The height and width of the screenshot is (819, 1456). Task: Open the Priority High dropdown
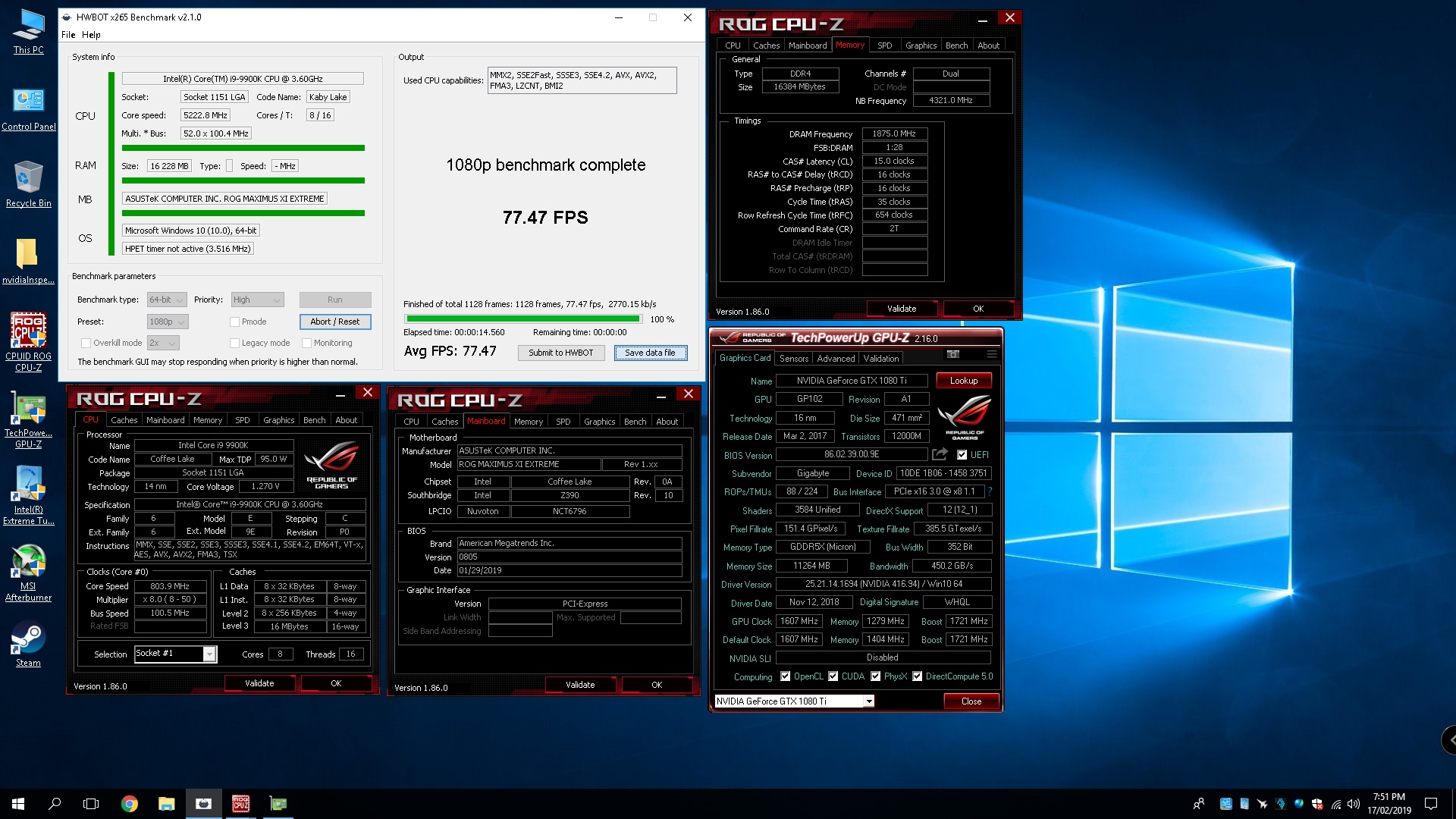tap(257, 300)
